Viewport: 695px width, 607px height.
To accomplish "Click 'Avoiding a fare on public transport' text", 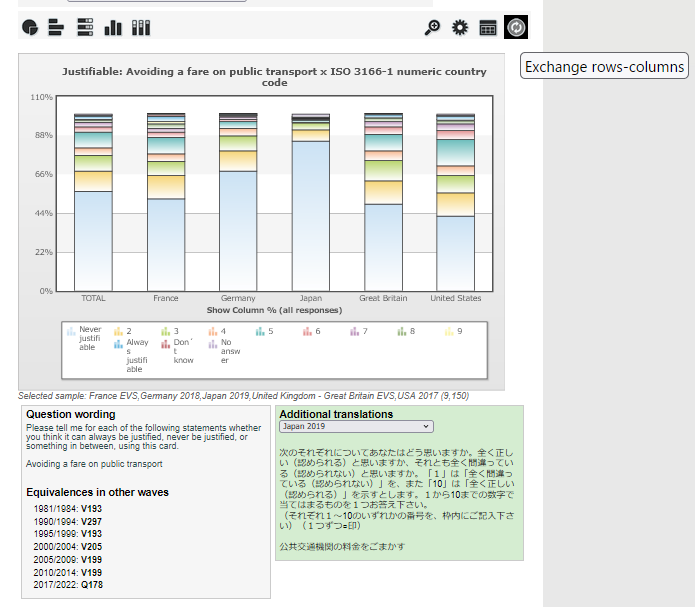I will [94, 464].
